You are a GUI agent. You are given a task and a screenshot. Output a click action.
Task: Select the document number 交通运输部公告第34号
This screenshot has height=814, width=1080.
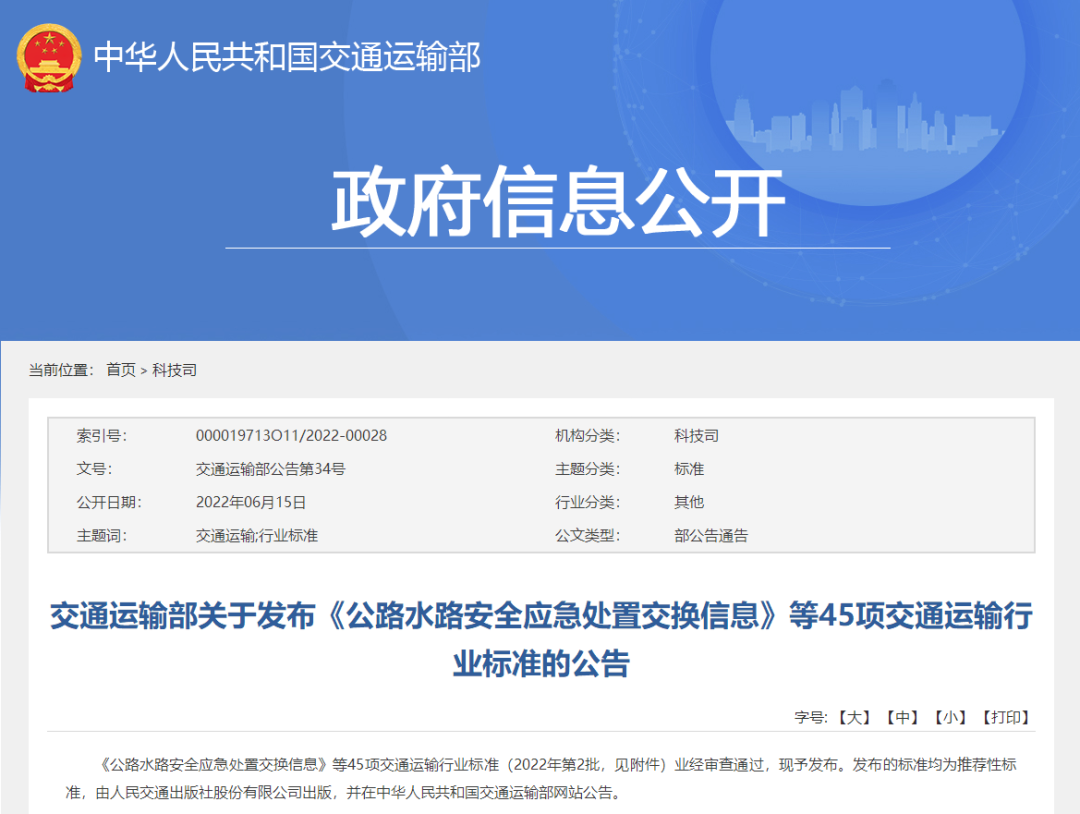(270, 469)
